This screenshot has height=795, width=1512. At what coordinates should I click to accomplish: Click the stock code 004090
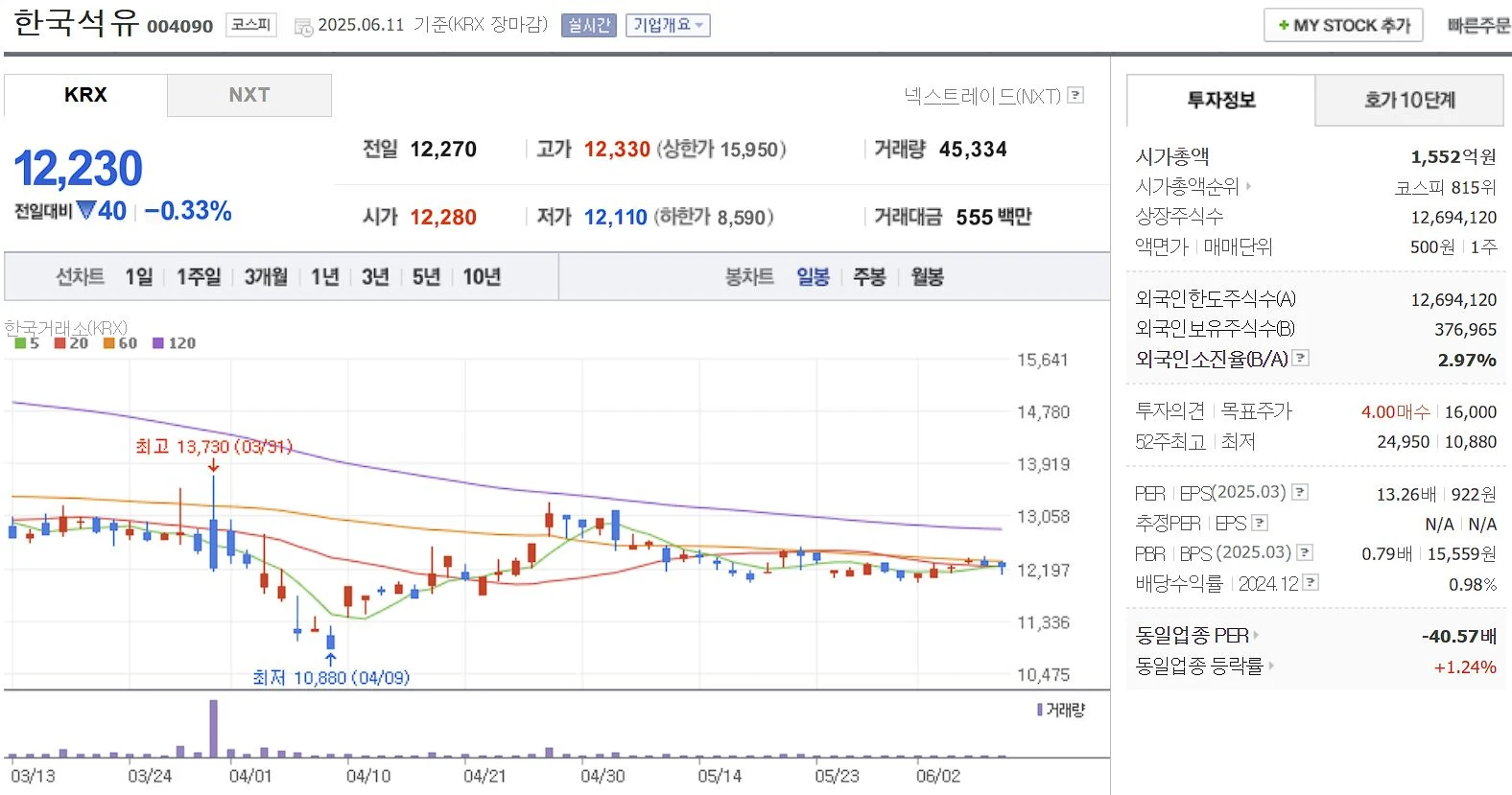179,27
